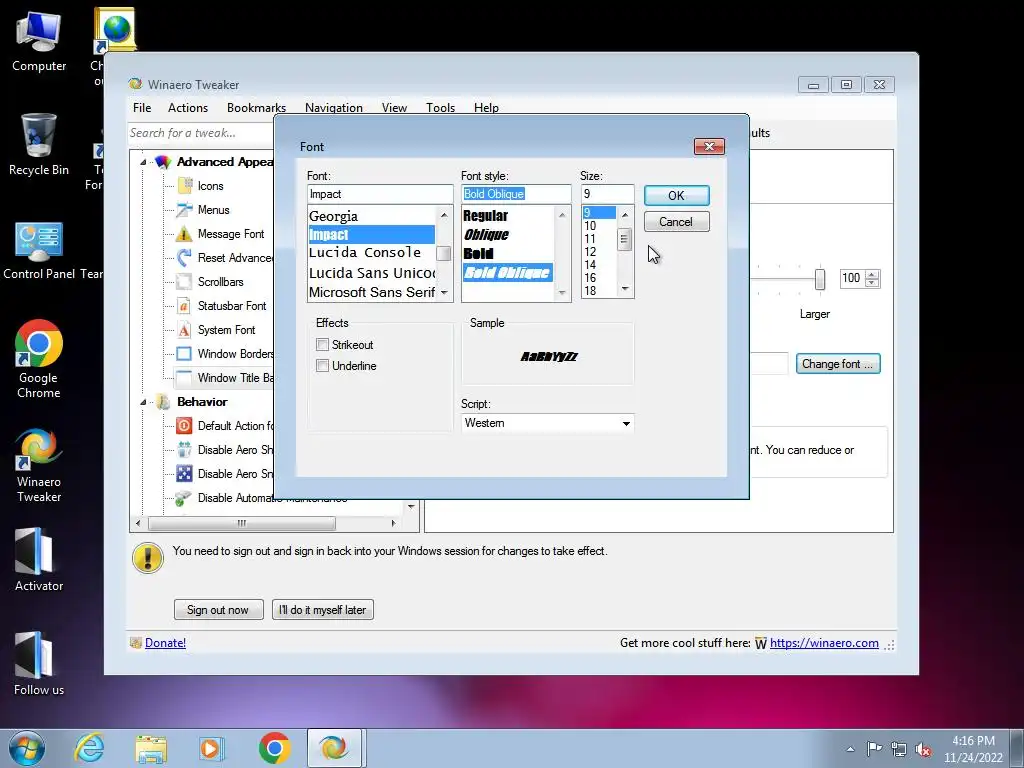Enable the Strikeout effect checkbox

(322, 344)
